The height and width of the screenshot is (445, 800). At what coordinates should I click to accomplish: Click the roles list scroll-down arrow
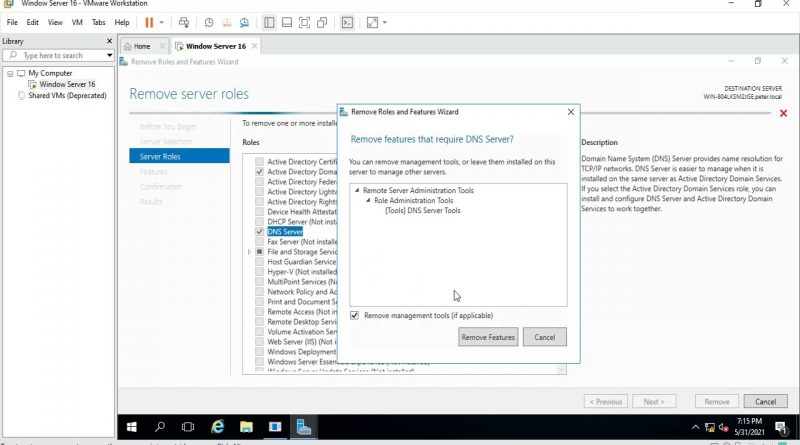[x=561, y=369]
